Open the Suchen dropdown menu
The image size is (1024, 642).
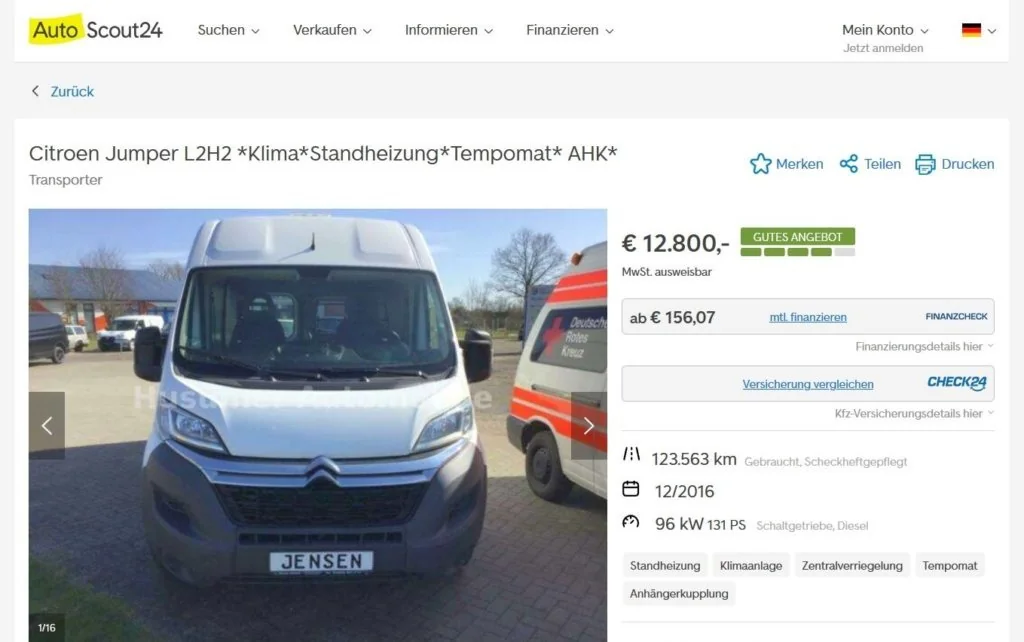tap(229, 30)
